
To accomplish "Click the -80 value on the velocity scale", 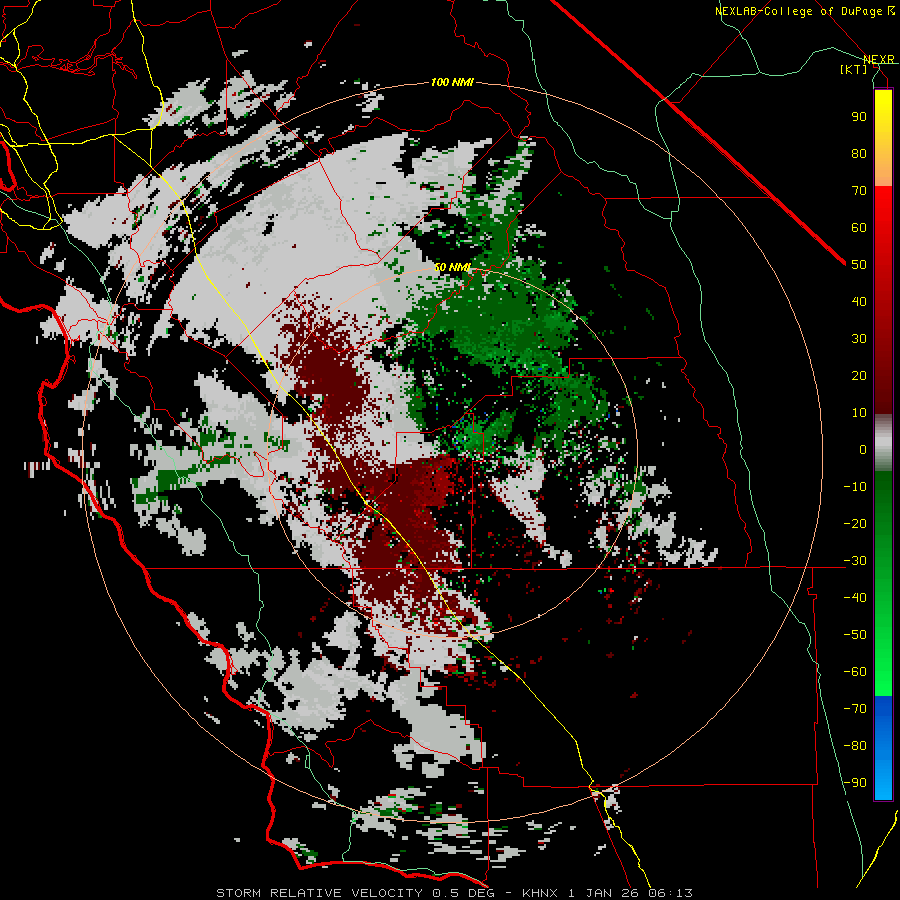I will (855, 746).
